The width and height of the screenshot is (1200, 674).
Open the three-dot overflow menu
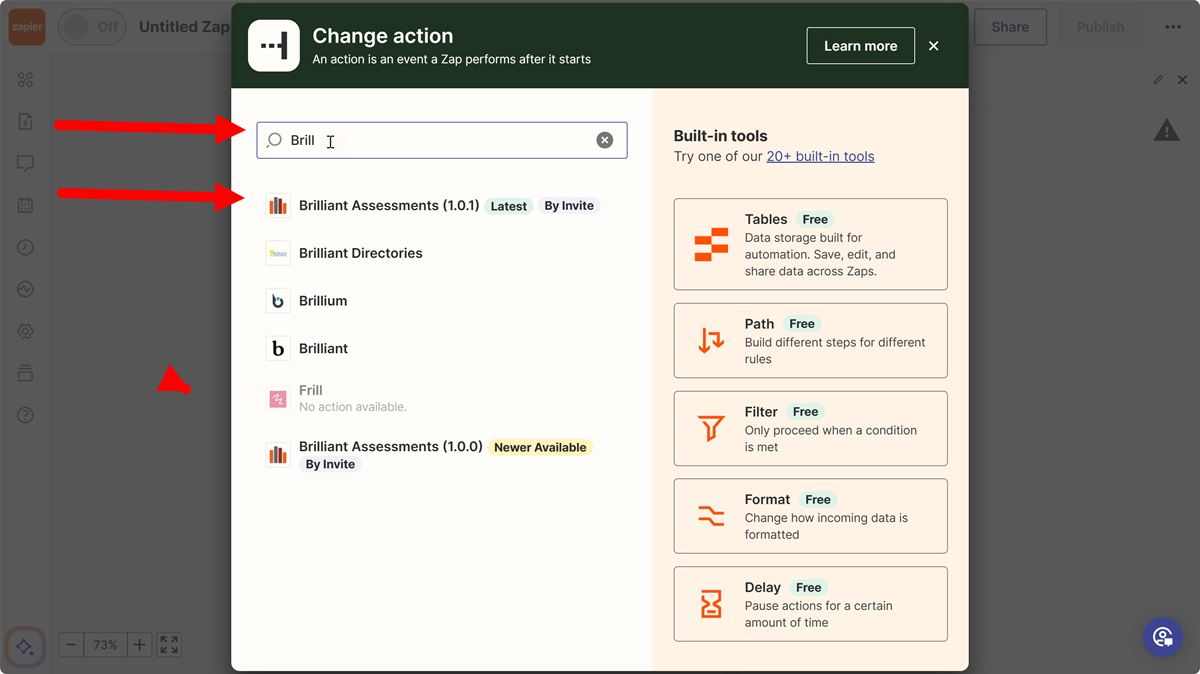coord(1172,27)
